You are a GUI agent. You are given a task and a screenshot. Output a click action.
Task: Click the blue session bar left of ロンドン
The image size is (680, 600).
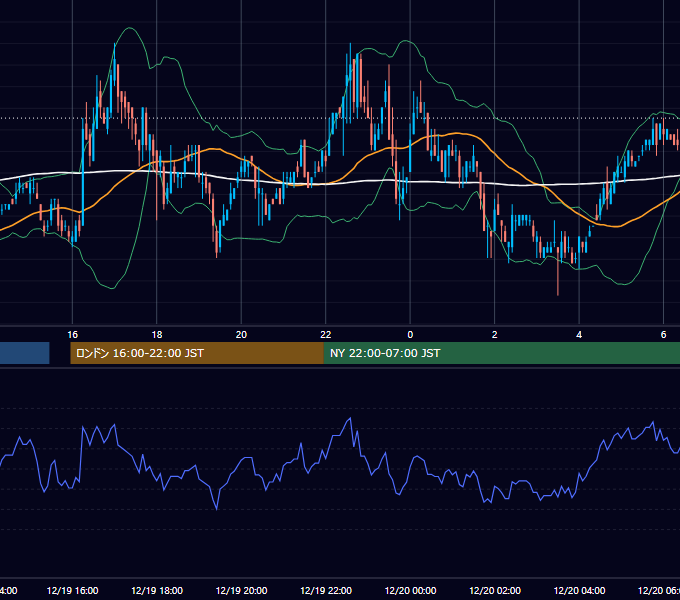24,353
